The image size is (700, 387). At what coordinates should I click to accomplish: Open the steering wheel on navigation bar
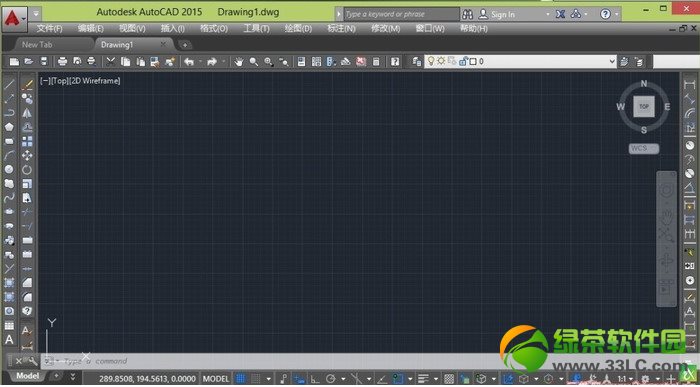(666, 191)
